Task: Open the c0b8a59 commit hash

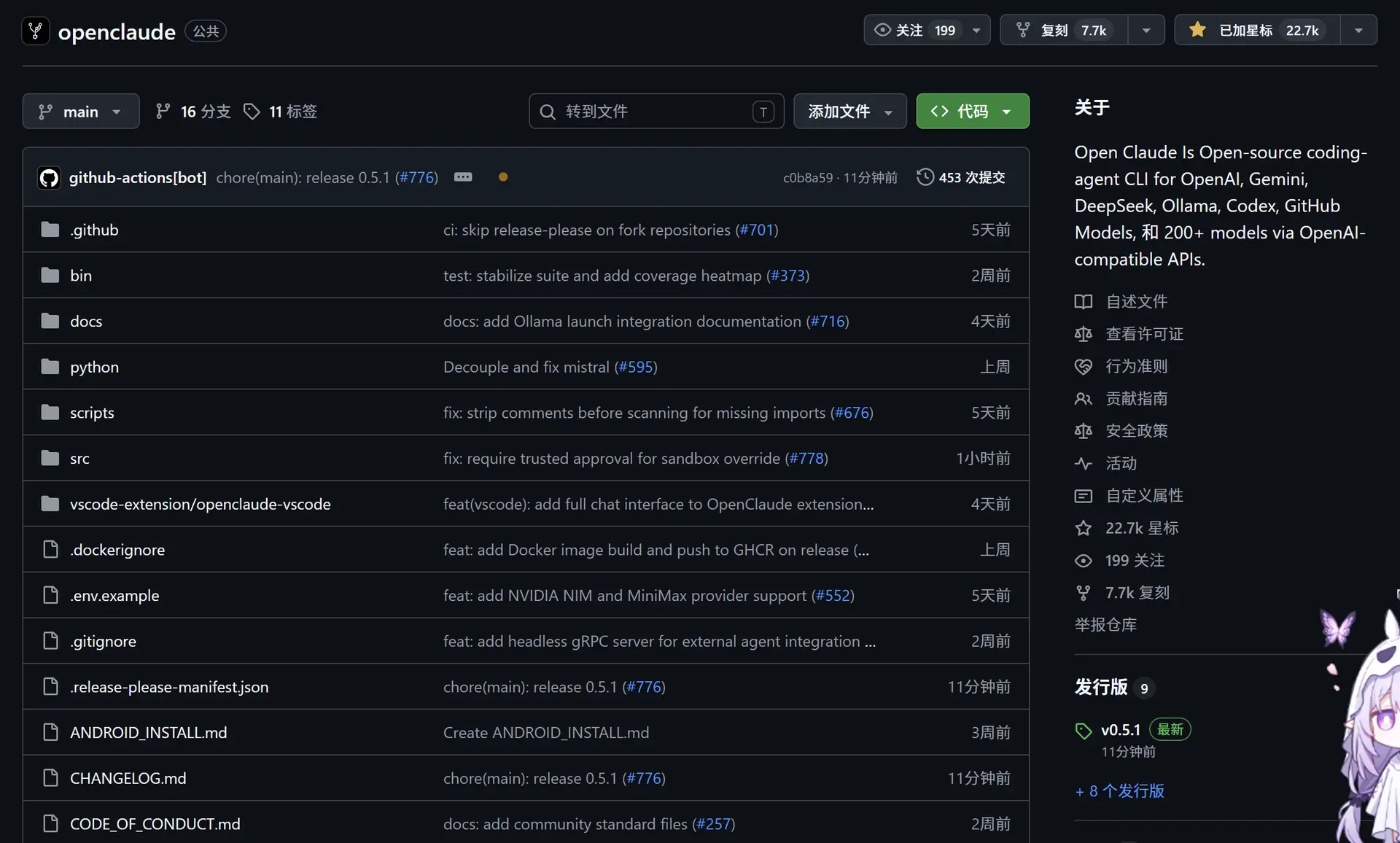Action: pos(808,177)
